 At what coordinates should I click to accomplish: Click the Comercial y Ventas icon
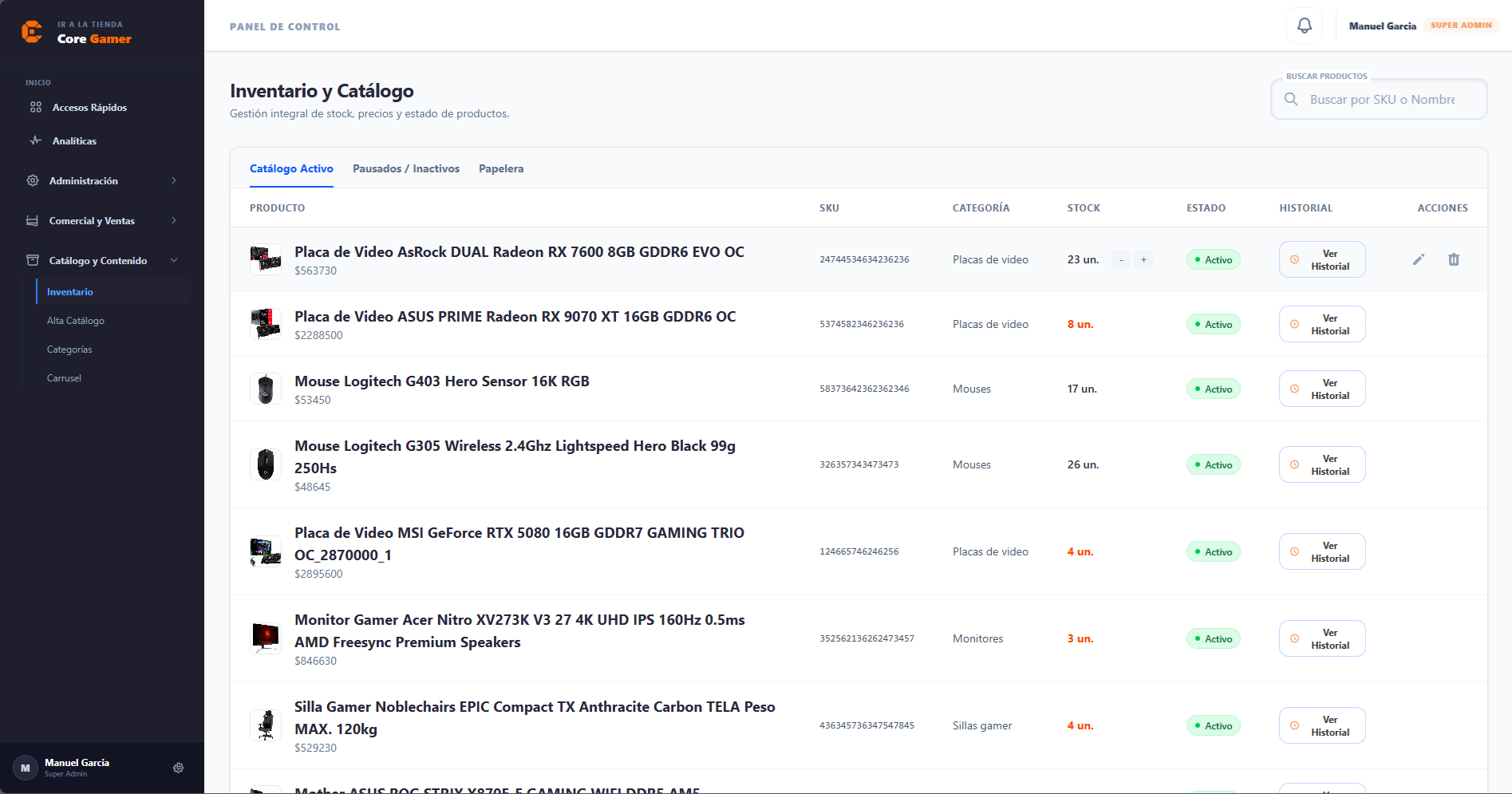click(33, 220)
